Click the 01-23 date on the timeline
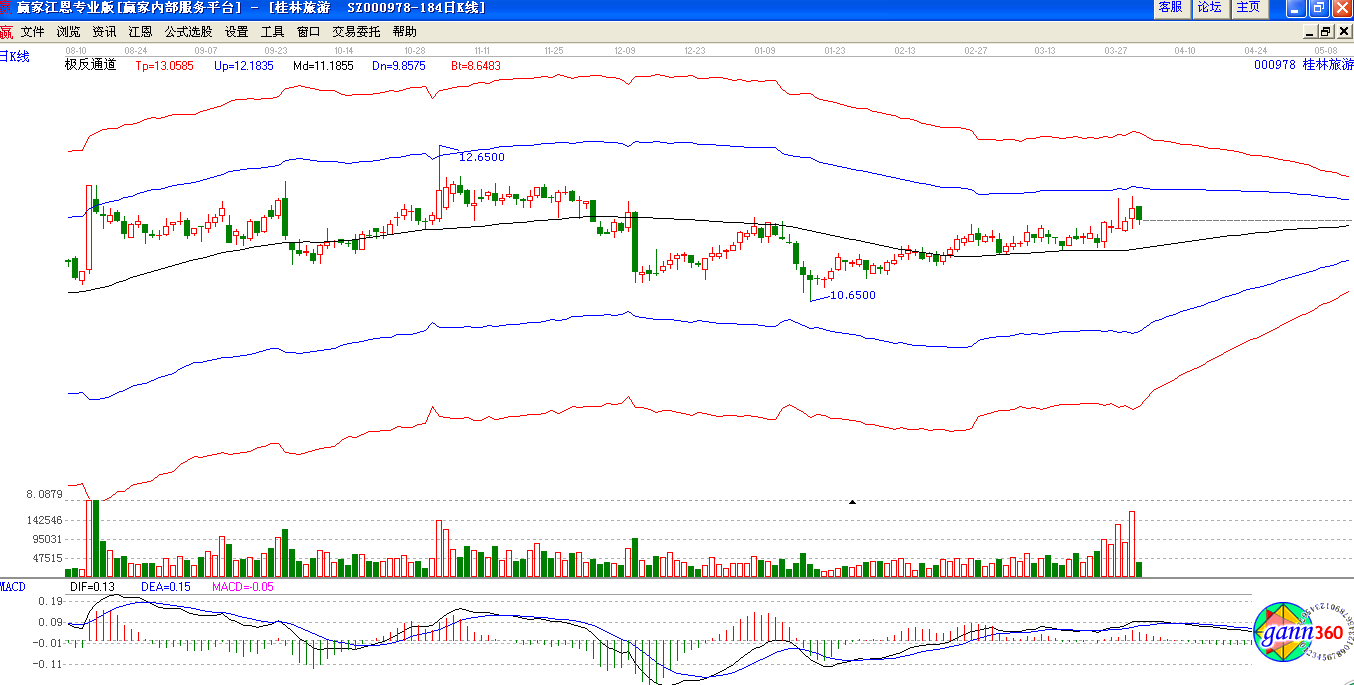 pyautogui.click(x=835, y=49)
